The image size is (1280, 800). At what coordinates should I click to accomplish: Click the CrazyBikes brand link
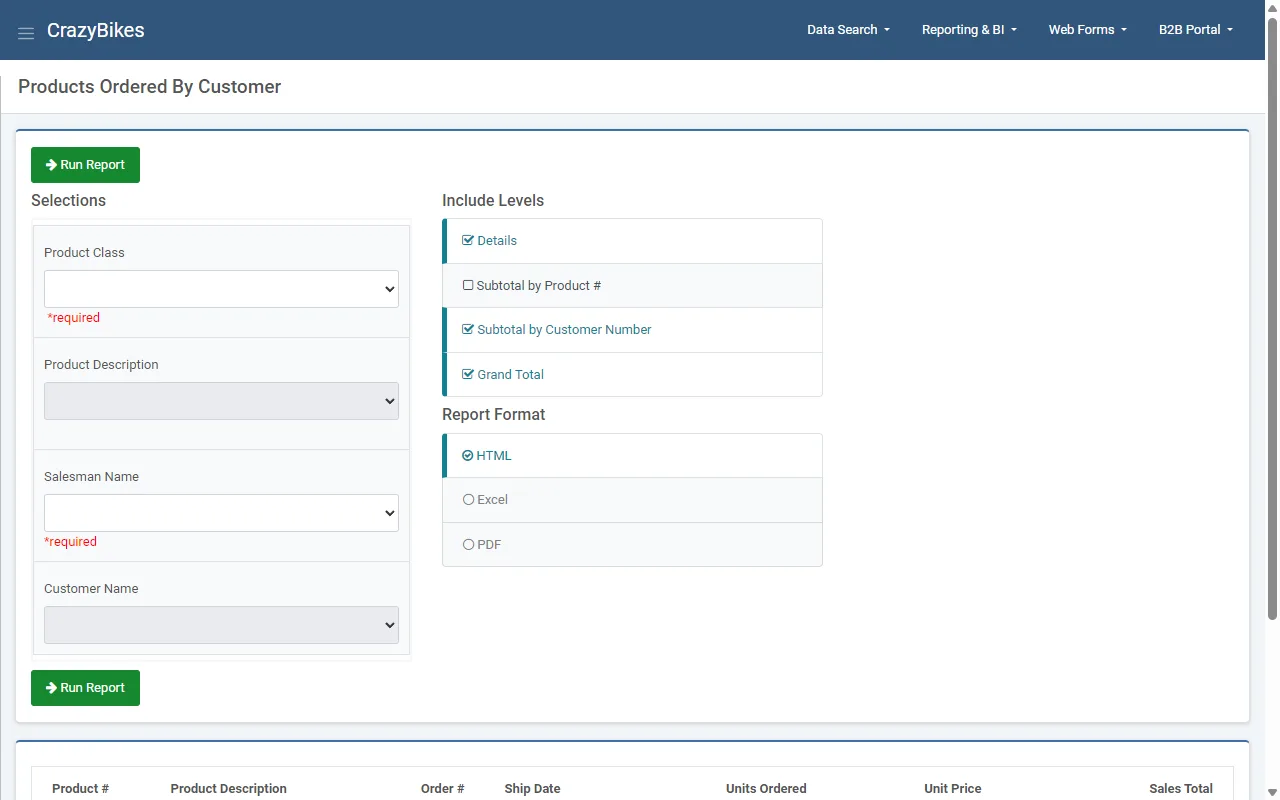point(96,30)
